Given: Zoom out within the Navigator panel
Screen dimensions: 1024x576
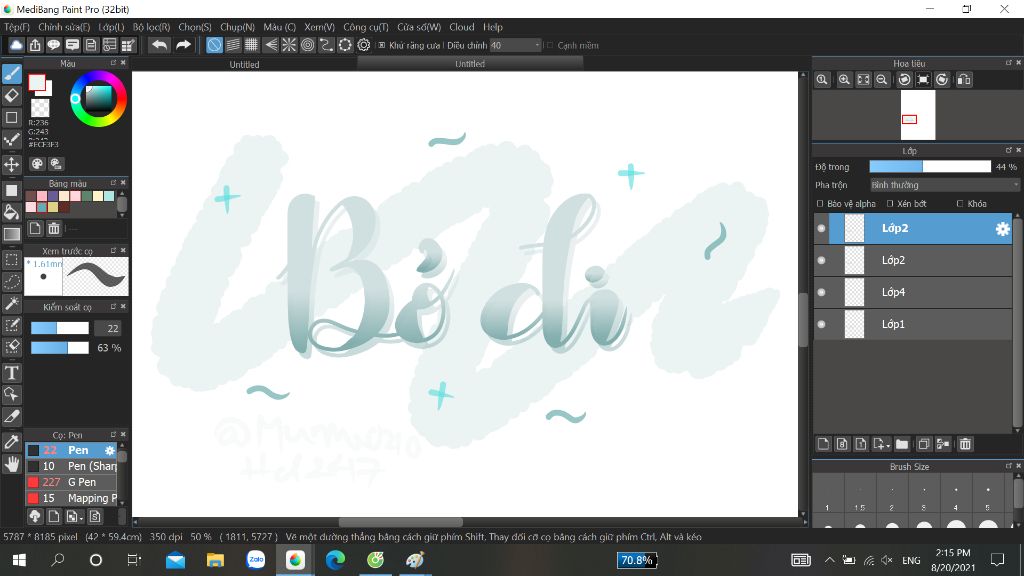Looking at the screenshot, I should (x=882, y=80).
